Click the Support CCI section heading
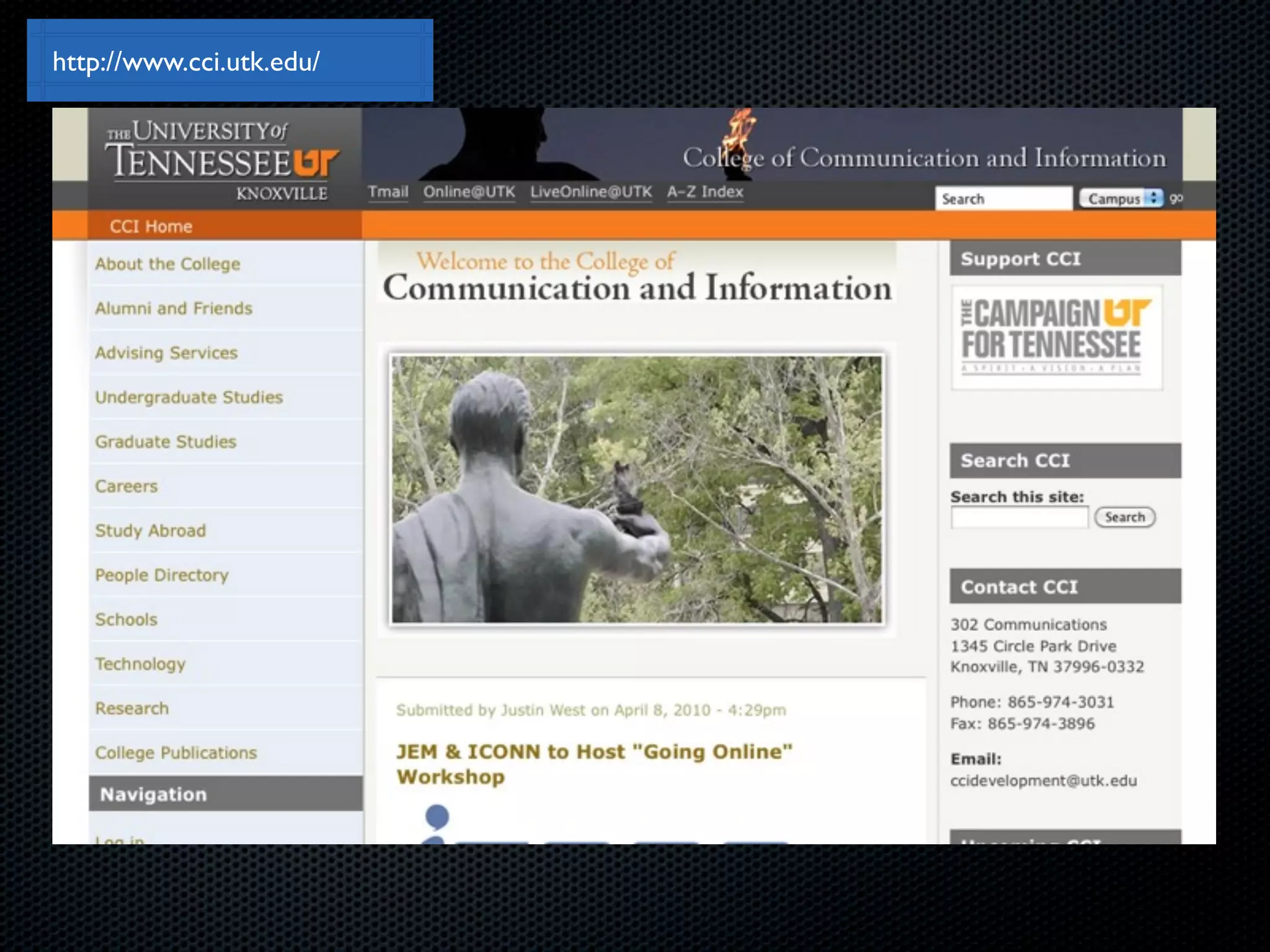Screen dimensions: 1270x952 [1065, 258]
